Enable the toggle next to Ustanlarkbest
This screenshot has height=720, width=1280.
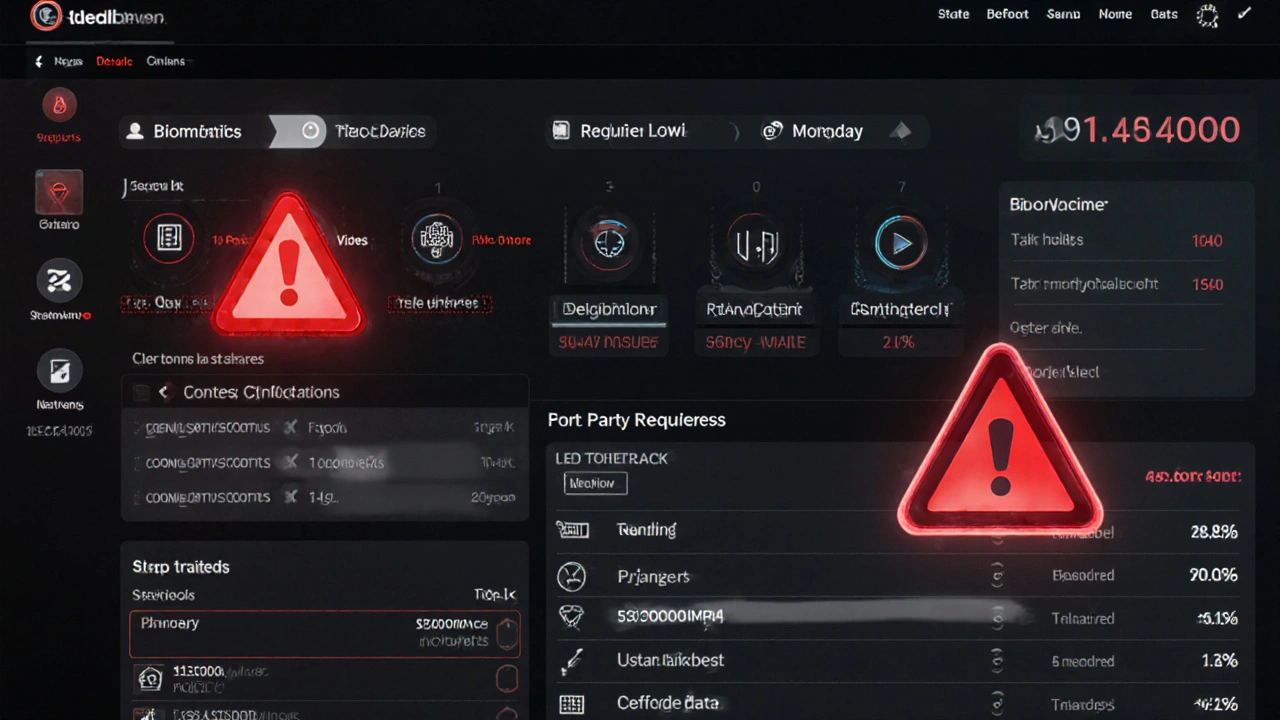point(996,660)
